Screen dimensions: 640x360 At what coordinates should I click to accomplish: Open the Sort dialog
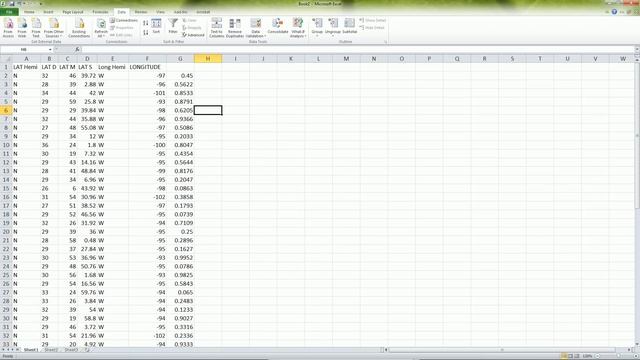pyautogui.click(x=156, y=26)
